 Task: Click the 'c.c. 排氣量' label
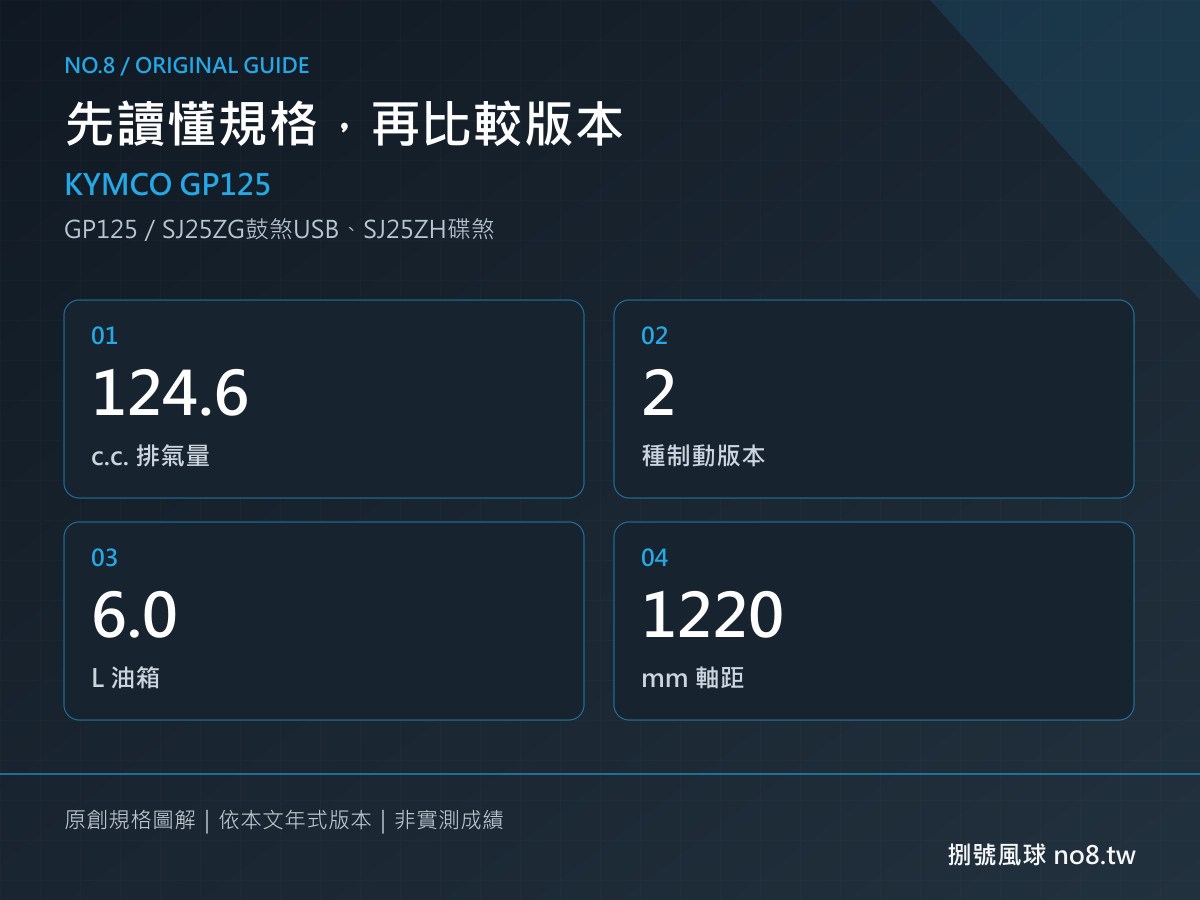151,456
